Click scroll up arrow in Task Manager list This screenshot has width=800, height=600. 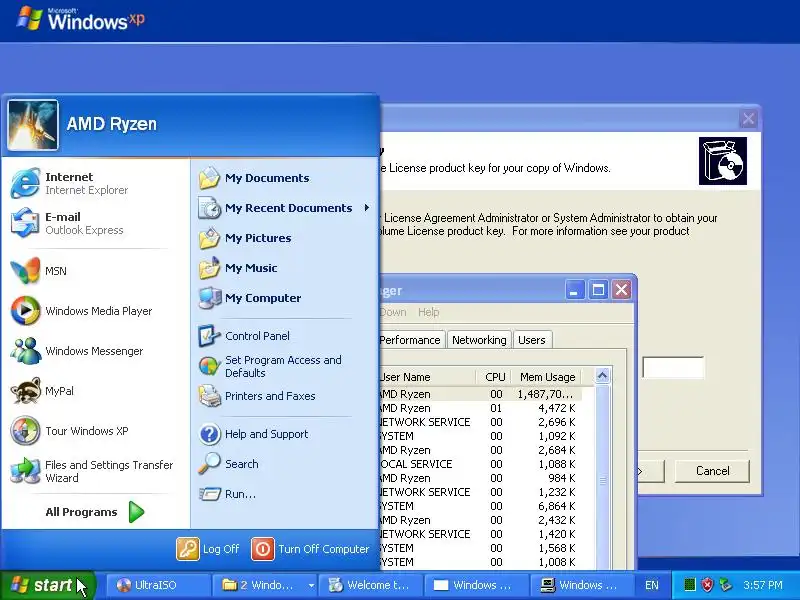click(603, 377)
